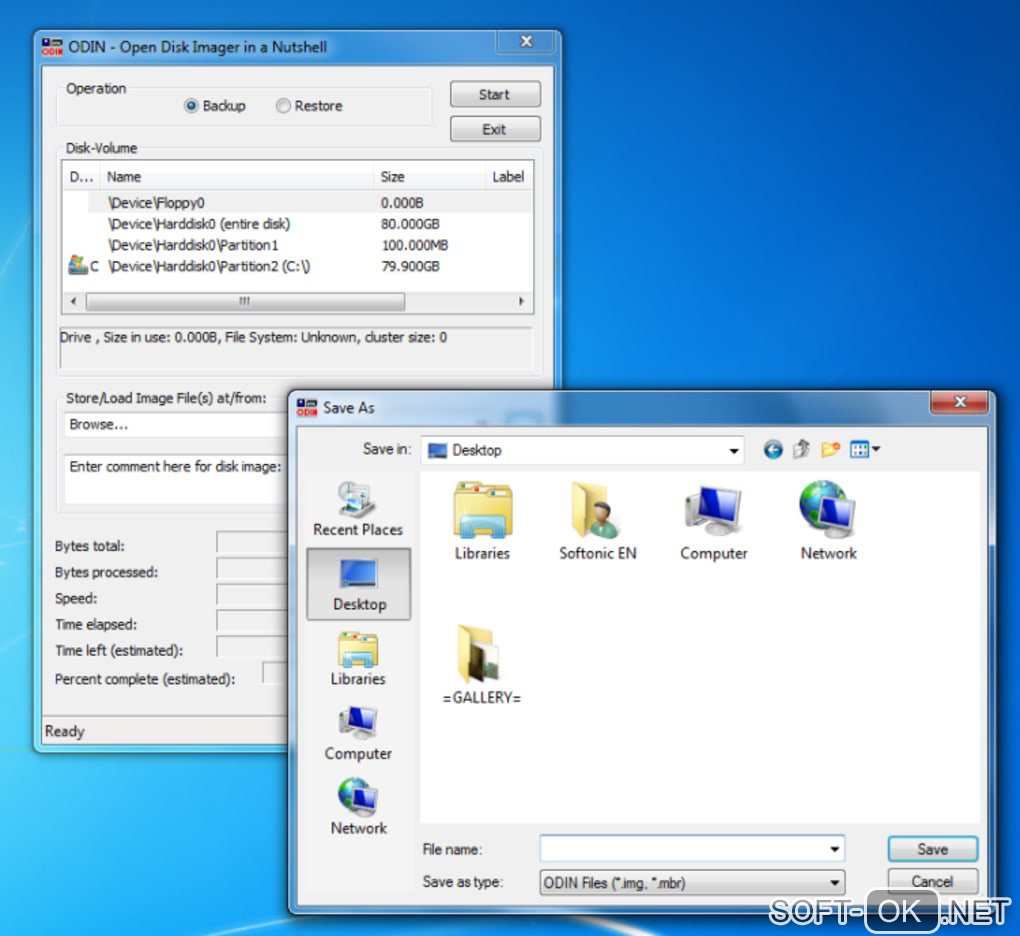Screen dimensions: 1020x936
Task: Click Save in the Save As dialog
Action: [x=932, y=849]
